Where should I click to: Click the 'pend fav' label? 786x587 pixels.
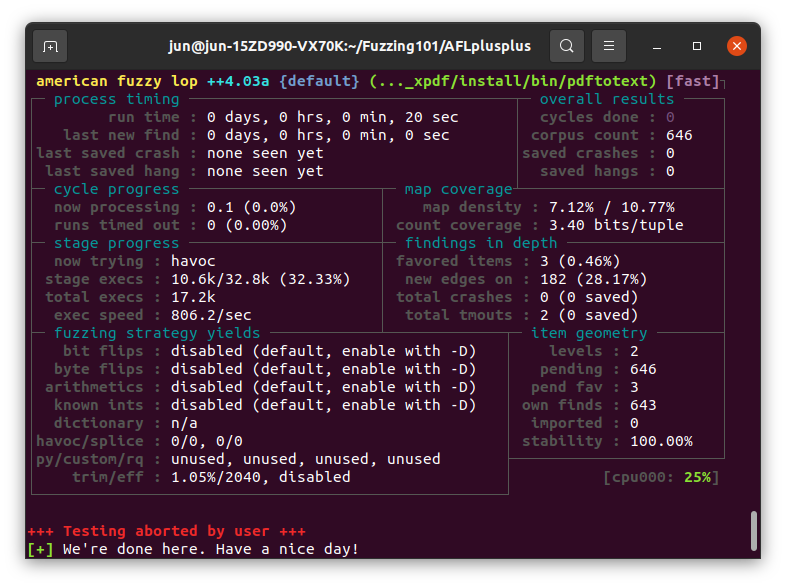coord(566,388)
